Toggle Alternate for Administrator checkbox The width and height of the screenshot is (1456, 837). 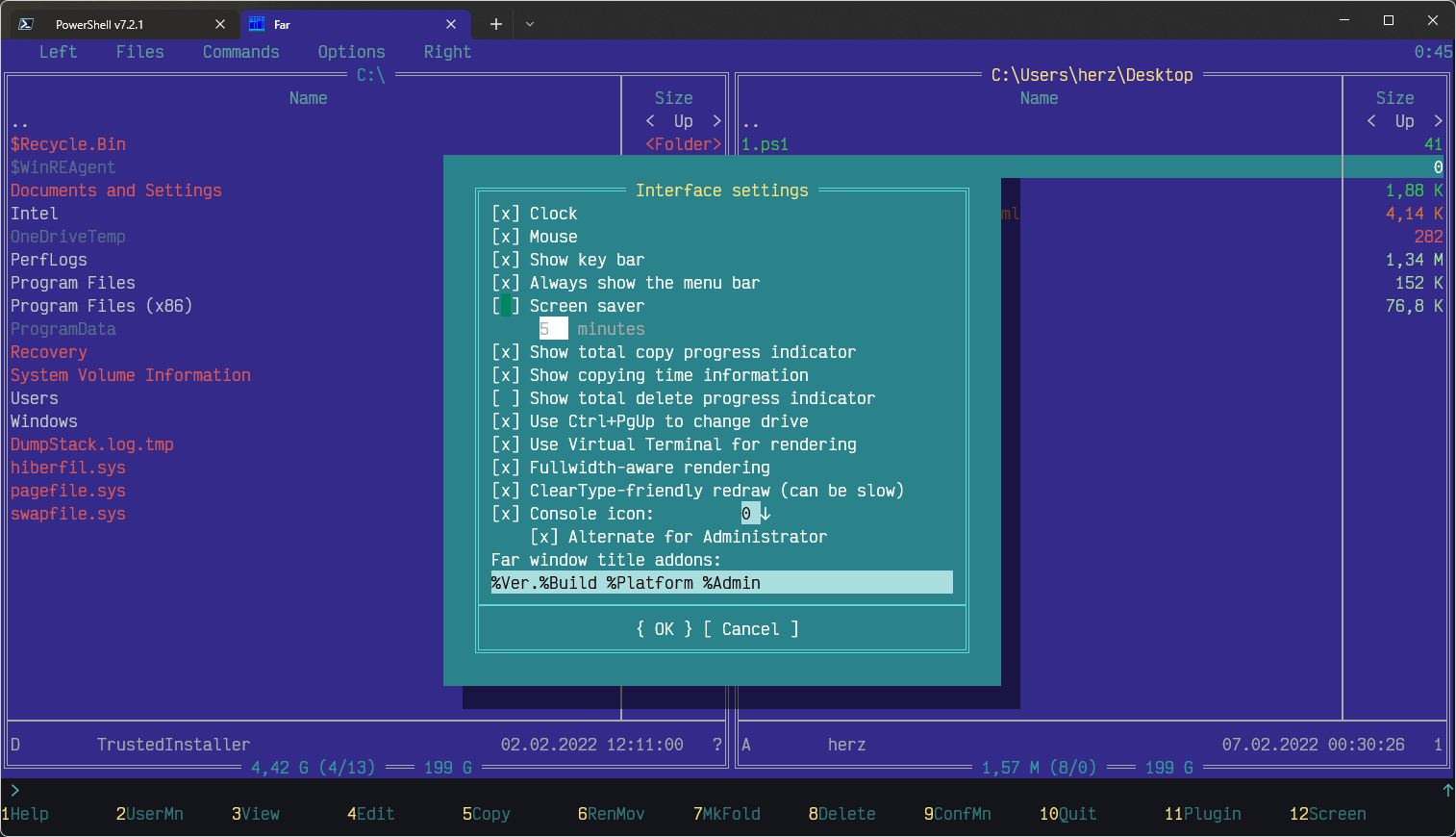[544, 537]
